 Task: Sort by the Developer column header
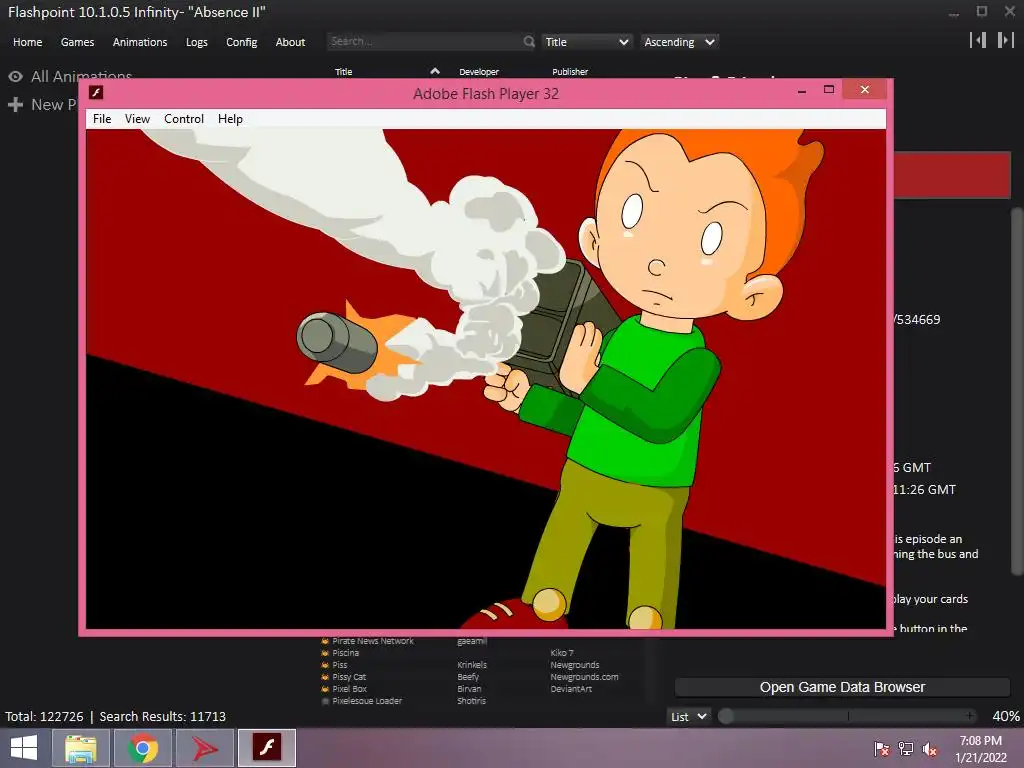[479, 72]
